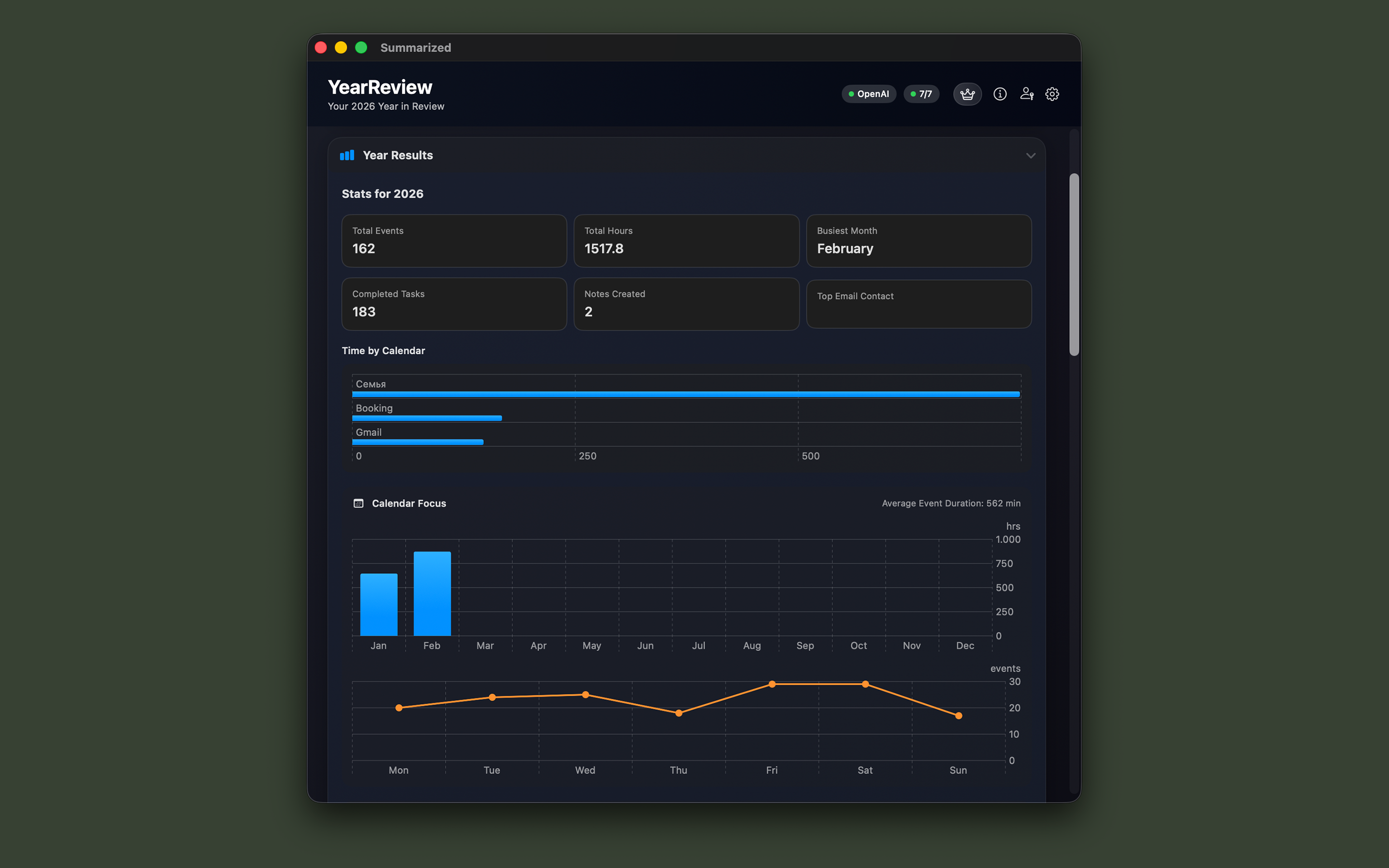
Task: Open the settings gear icon
Action: (x=1052, y=94)
